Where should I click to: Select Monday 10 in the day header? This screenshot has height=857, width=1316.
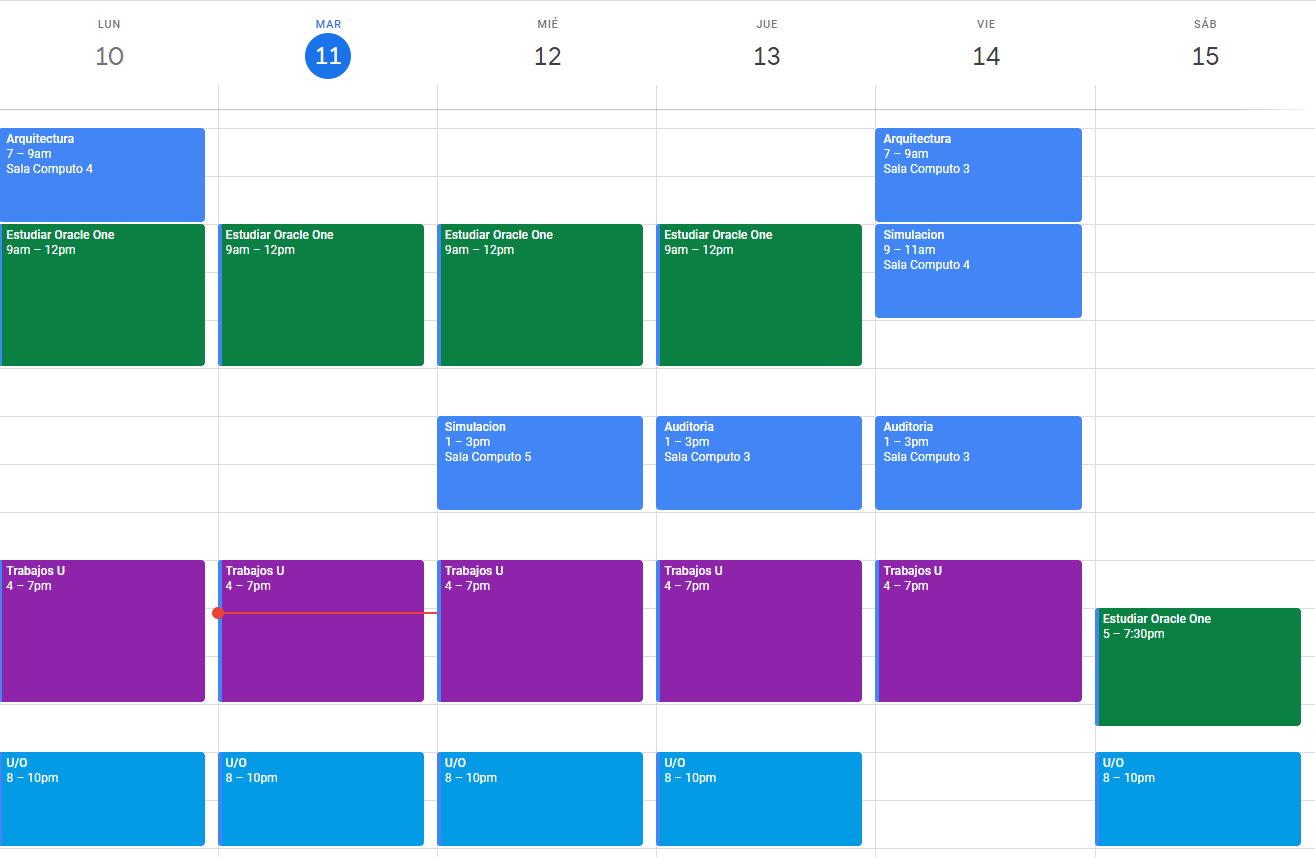109,56
